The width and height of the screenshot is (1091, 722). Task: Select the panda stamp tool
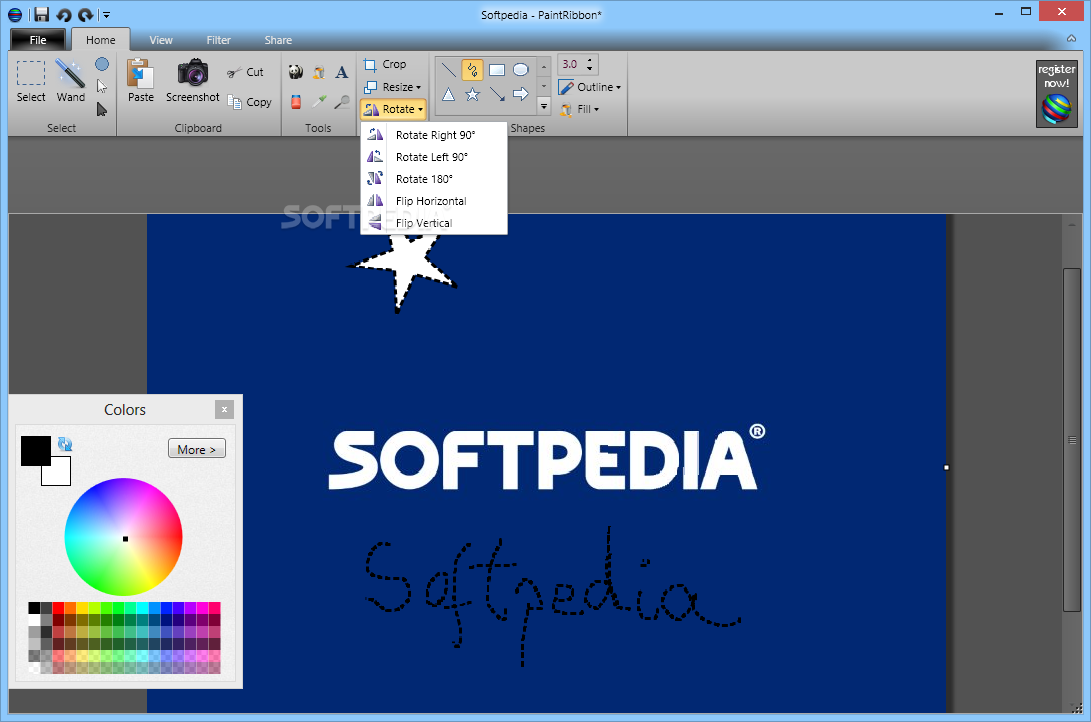point(296,72)
